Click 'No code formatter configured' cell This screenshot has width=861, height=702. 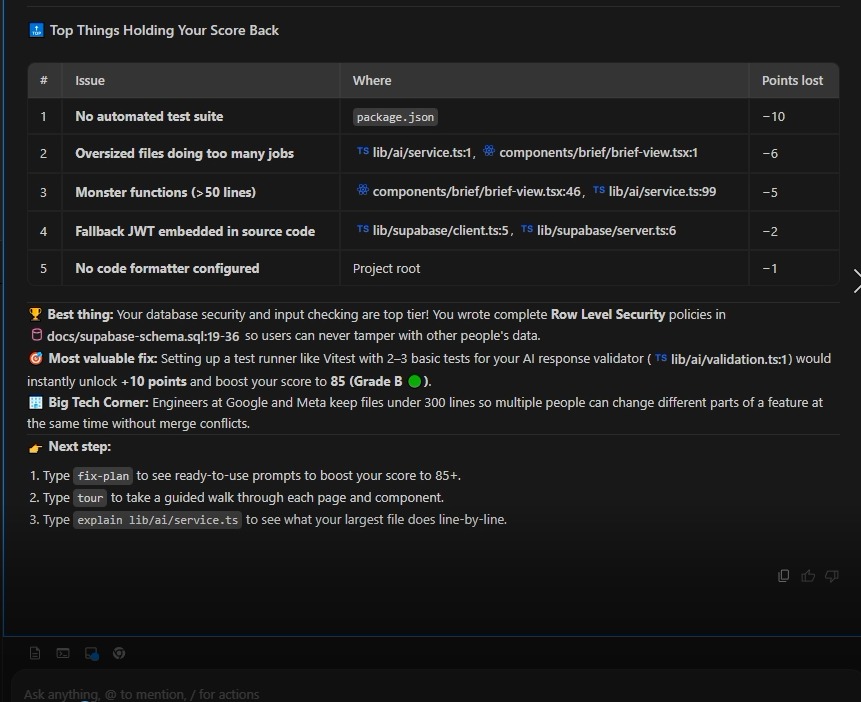pos(167,269)
